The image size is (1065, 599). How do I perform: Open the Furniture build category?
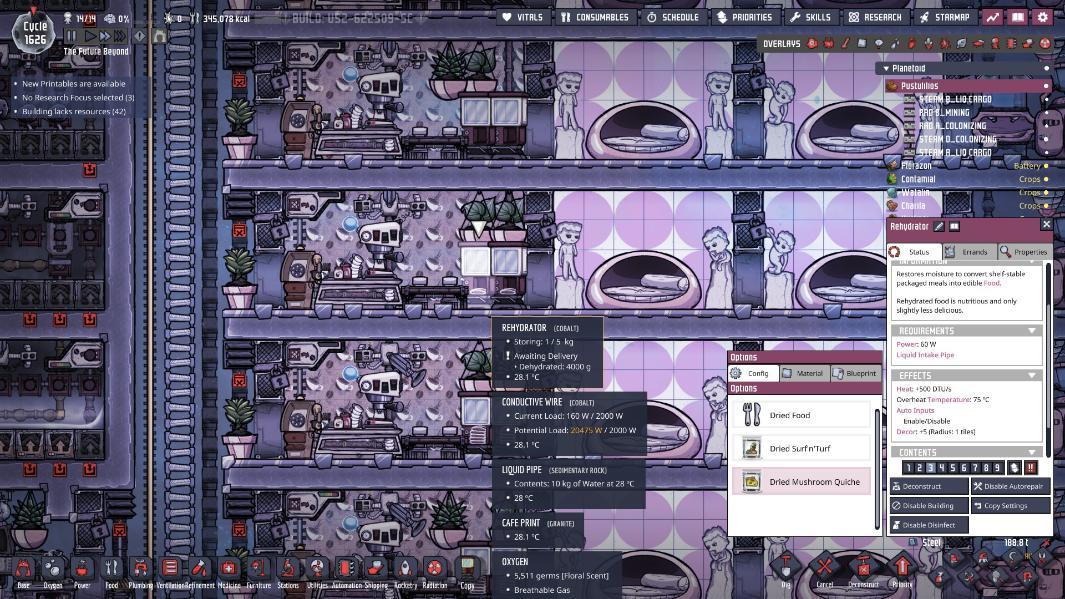(x=258, y=568)
